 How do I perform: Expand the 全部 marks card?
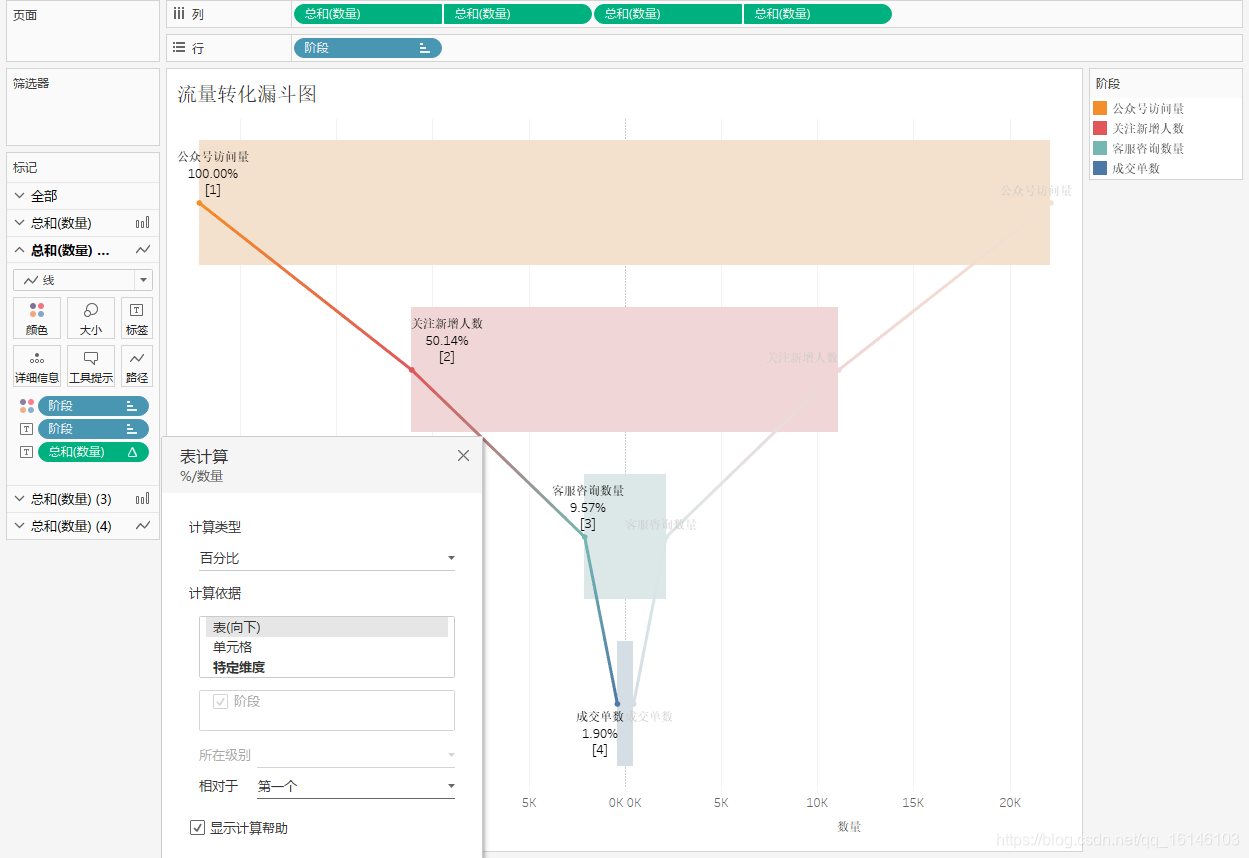pyautogui.click(x=20, y=196)
